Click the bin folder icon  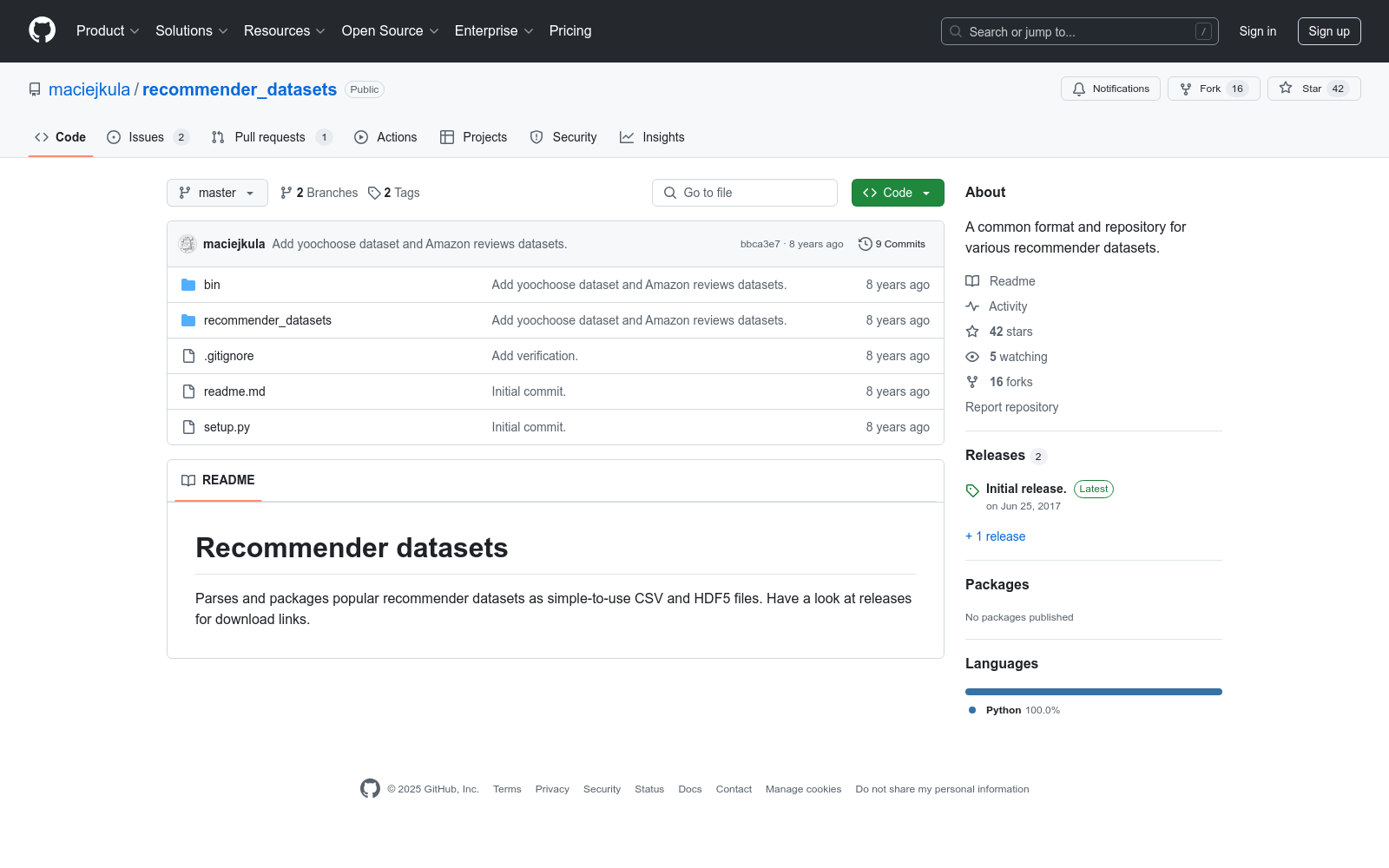click(x=188, y=285)
